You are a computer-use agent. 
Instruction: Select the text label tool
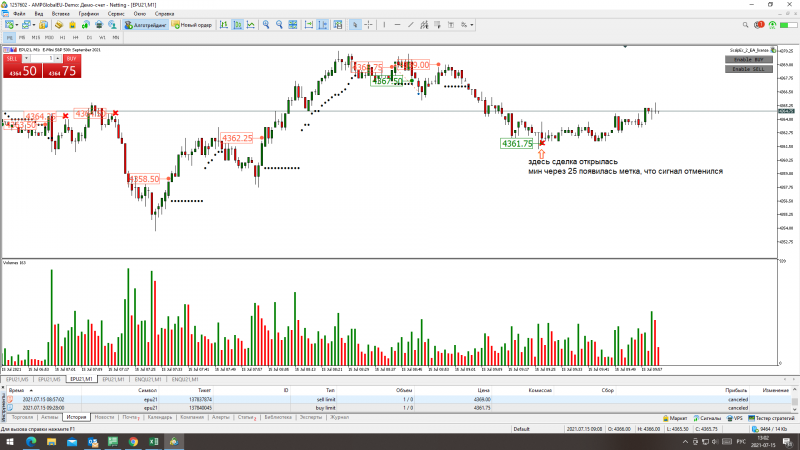[451, 24]
